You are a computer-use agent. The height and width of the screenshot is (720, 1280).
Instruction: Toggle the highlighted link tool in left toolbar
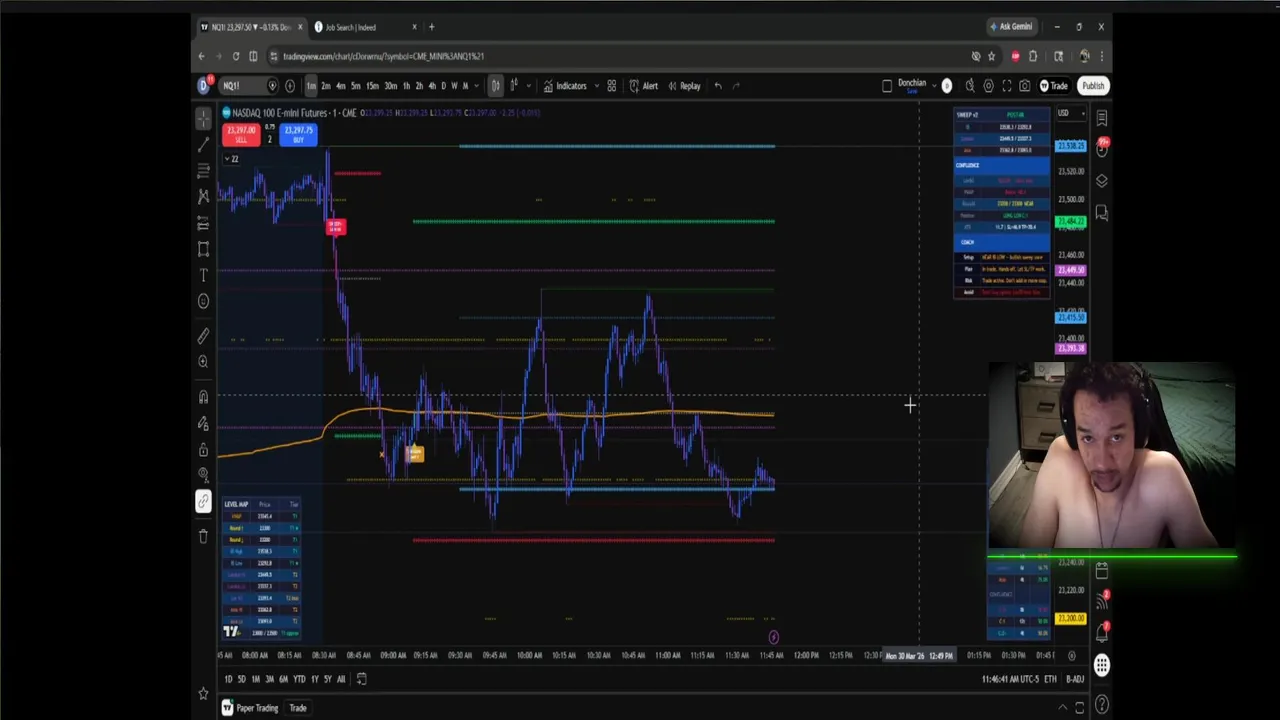coord(203,501)
